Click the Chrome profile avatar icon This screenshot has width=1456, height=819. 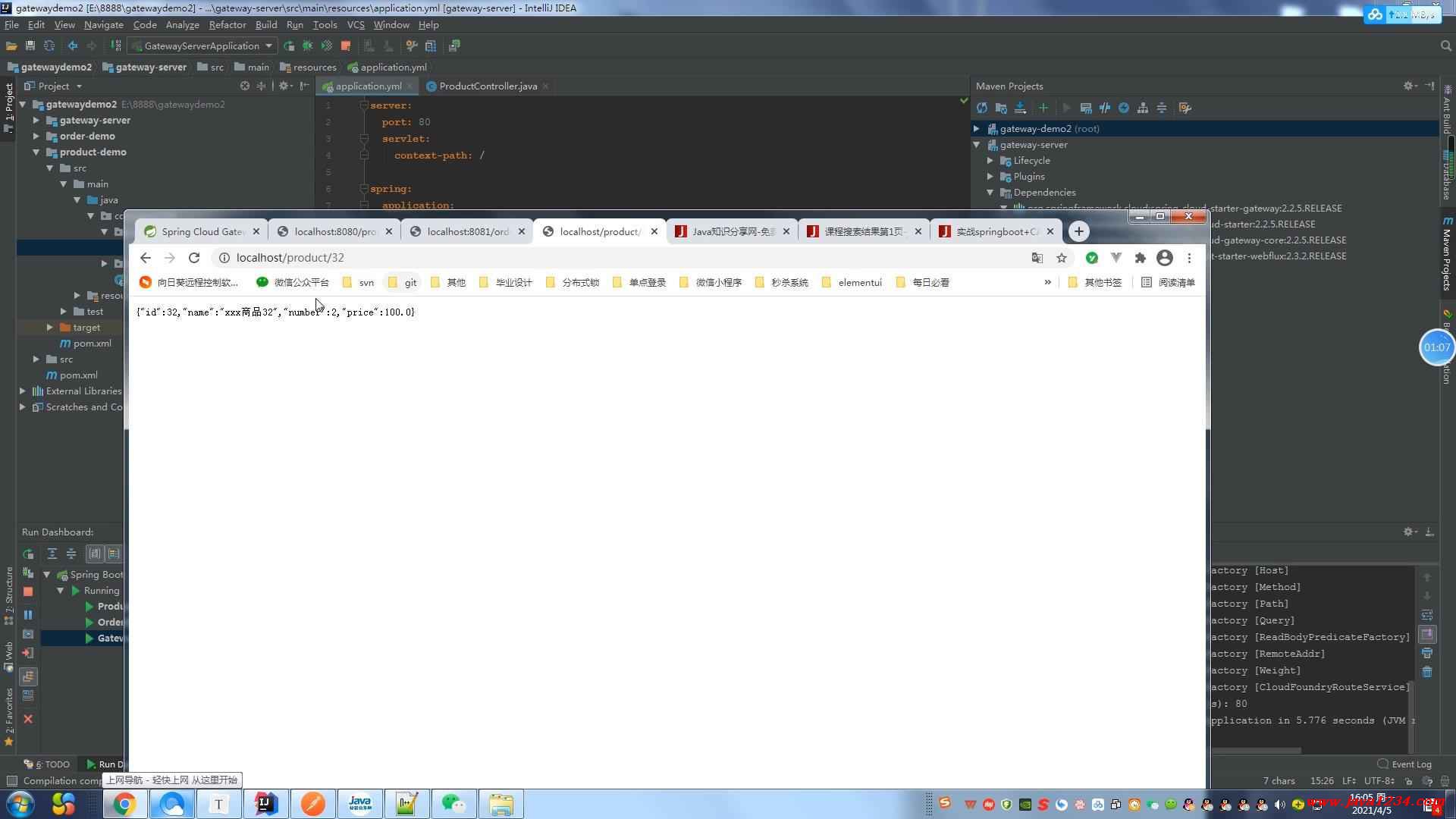point(1165,258)
